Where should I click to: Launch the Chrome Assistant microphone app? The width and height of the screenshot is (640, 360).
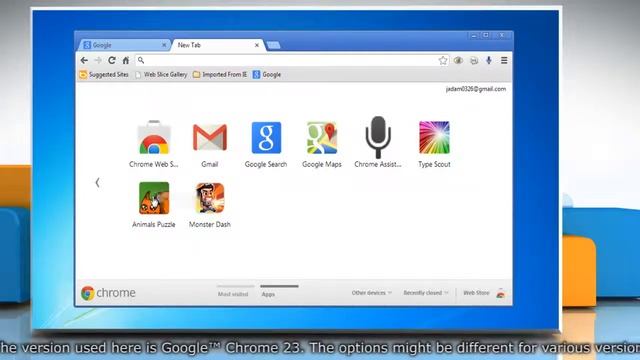point(378,138)
